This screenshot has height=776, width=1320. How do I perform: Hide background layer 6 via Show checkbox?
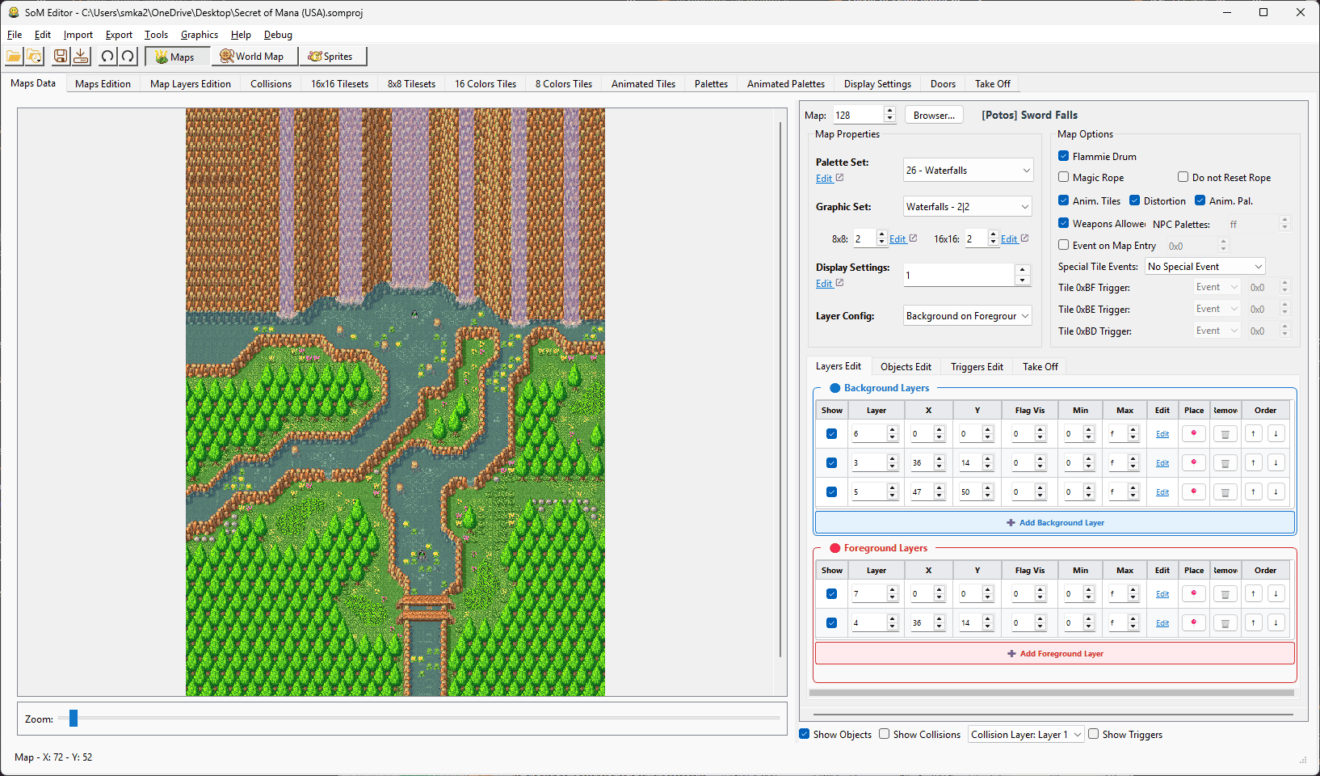click(831, 433)
